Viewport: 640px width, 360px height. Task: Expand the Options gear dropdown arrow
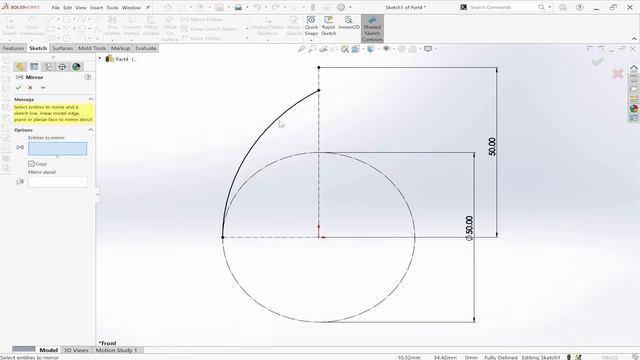click(350, 7)
